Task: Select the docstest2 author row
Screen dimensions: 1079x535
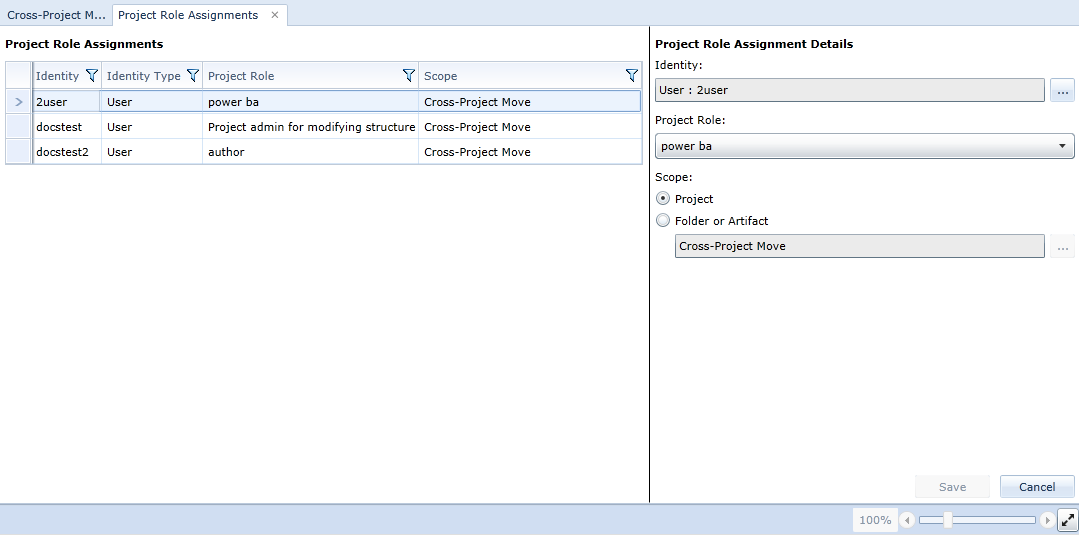Action: pos(323,151)
